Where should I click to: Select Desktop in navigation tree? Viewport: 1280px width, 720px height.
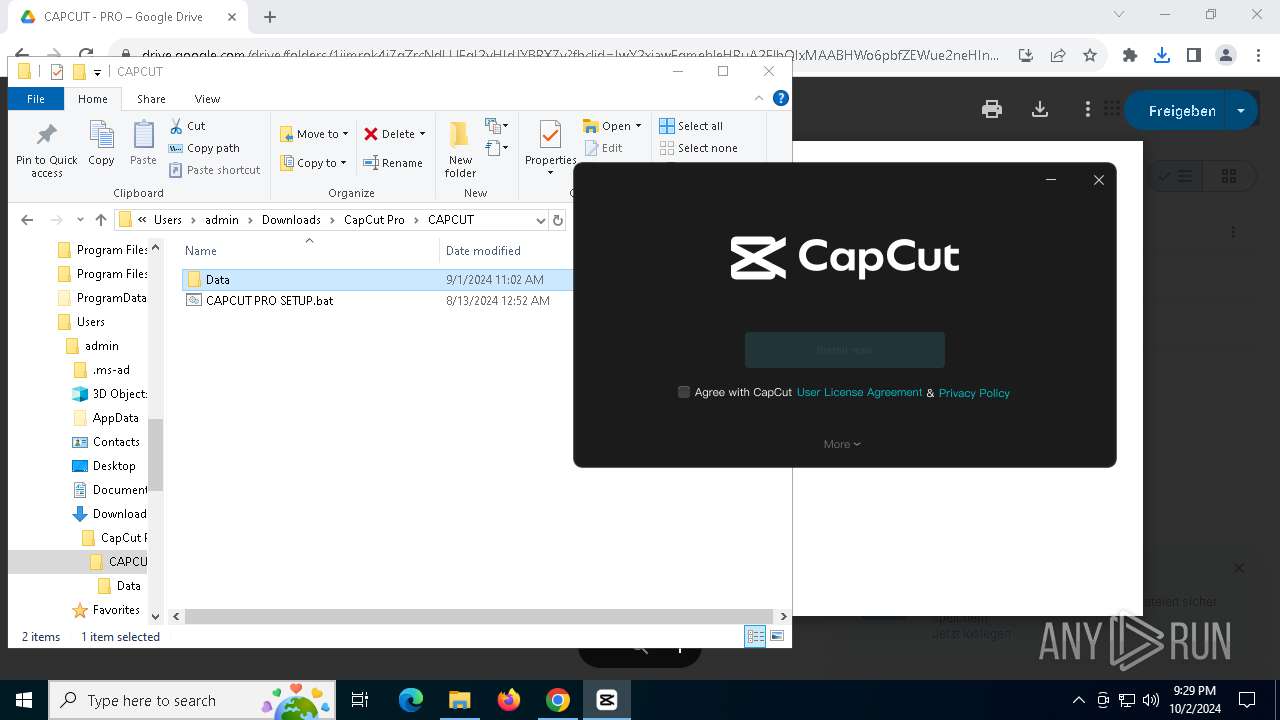pyautogui.click(x=104, y=466)
